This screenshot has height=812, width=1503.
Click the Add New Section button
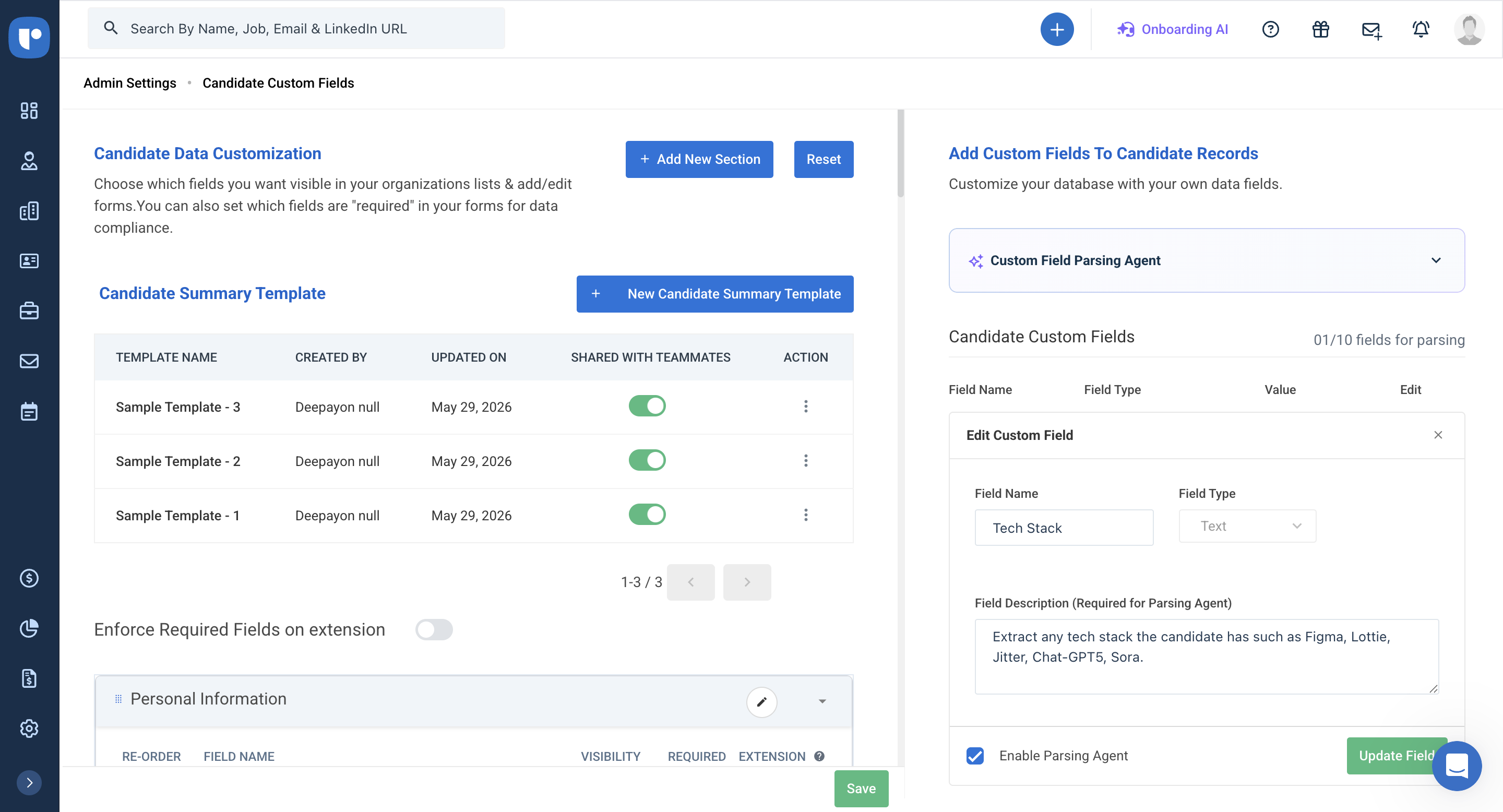(x=699, y=159)
